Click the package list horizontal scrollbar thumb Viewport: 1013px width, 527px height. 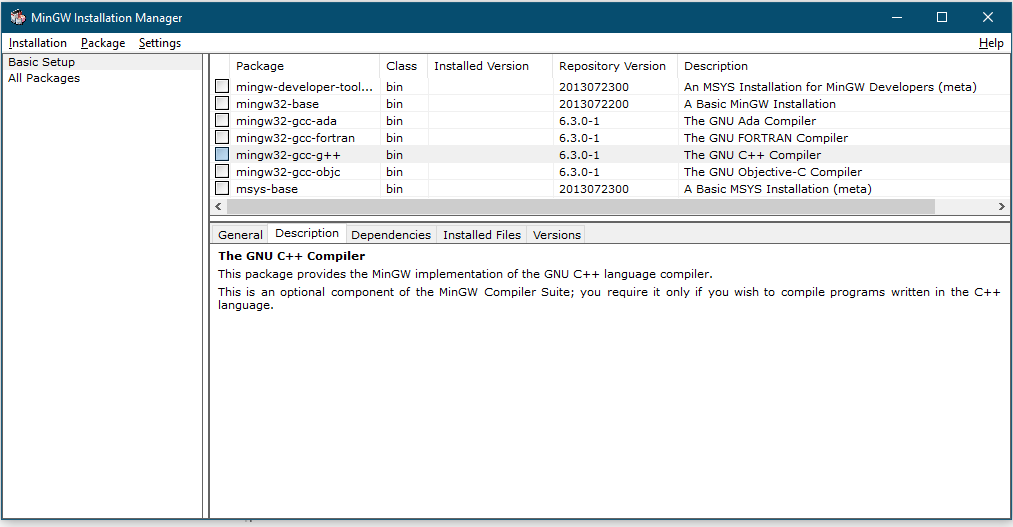pos(581,207)
